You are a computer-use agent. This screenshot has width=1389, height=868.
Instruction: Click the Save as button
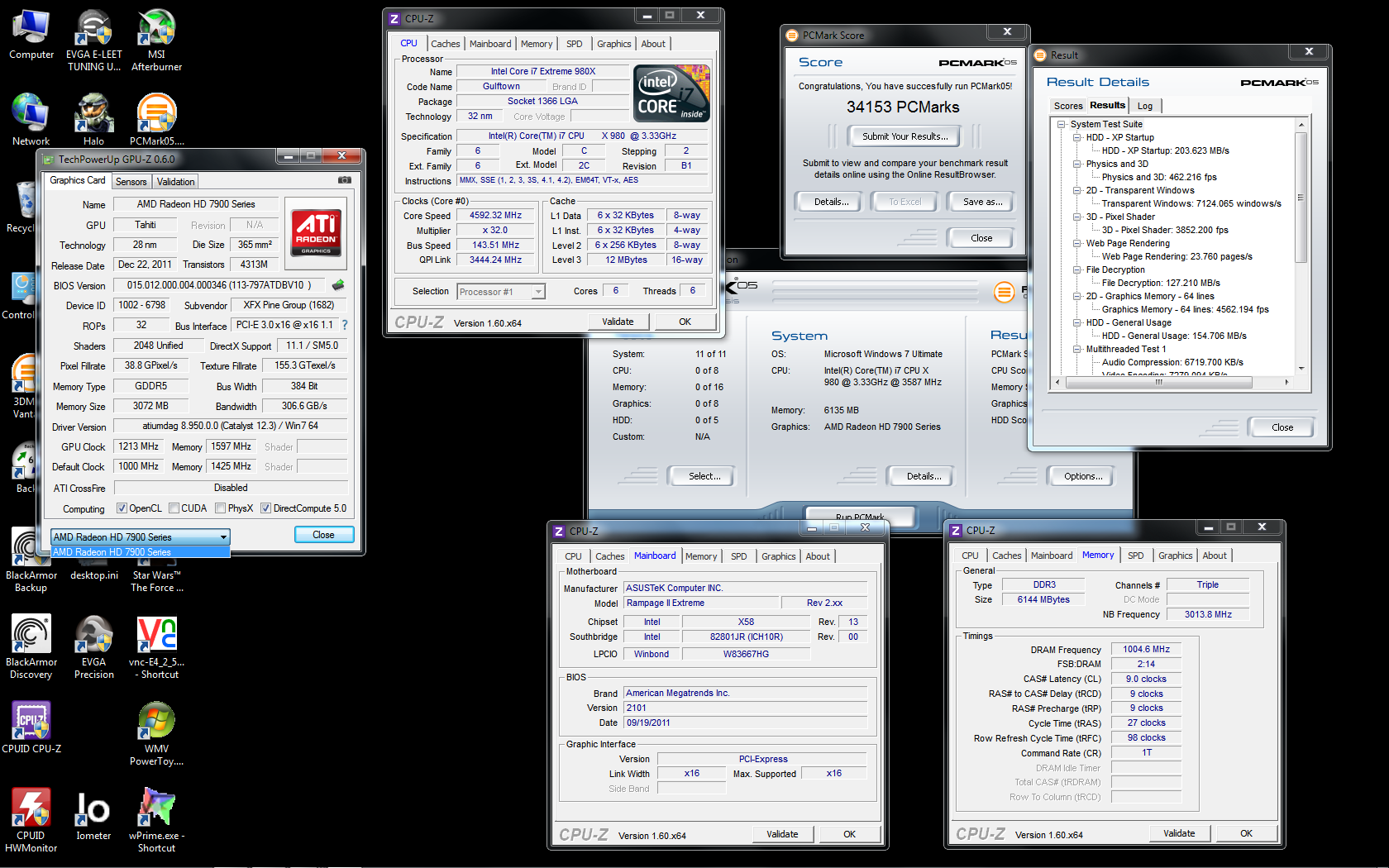[981, 202]
